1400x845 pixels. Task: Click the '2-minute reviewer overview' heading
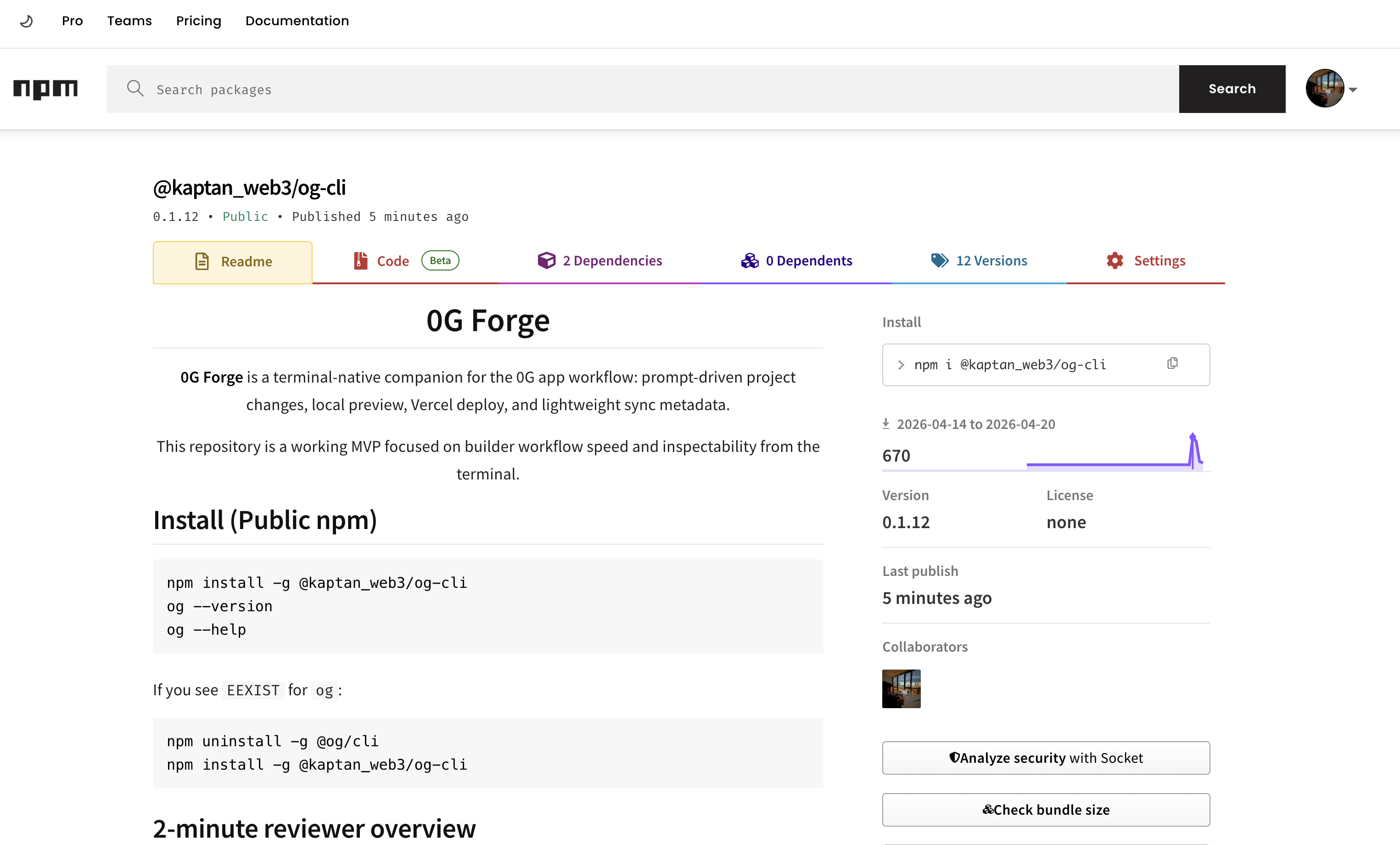314,829
